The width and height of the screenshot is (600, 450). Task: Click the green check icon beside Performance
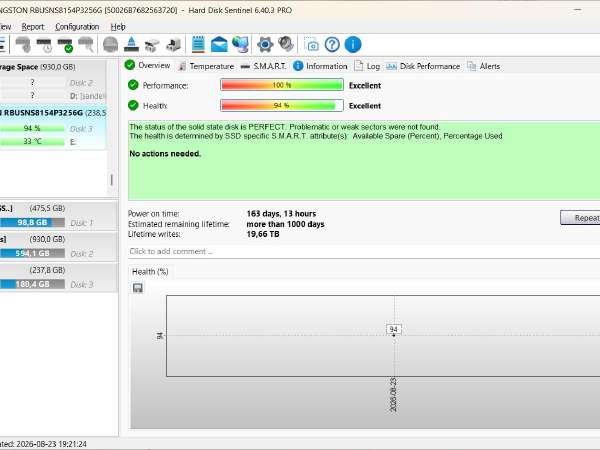[x=133, y=85]
